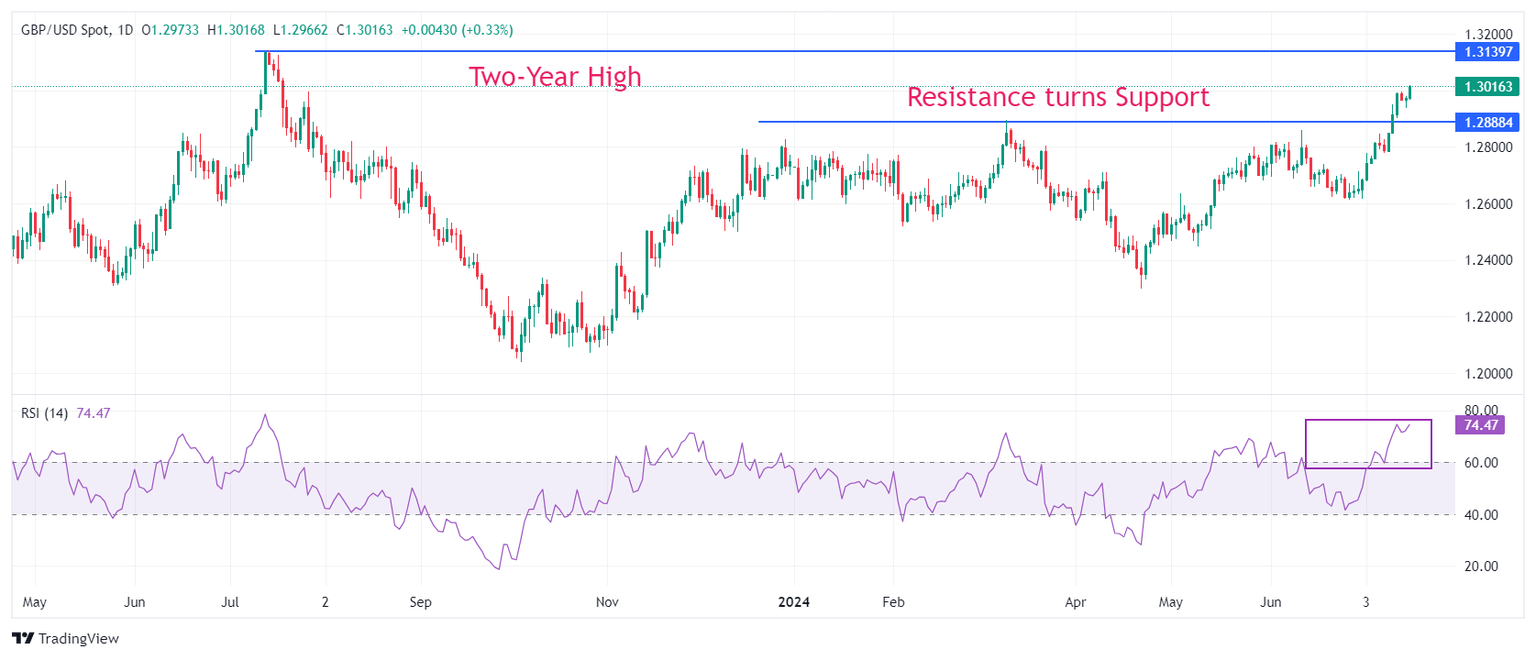Screen dimensions: 1536x658
Task: Select the Two-Year High text annotation
Action: point(555,77)
